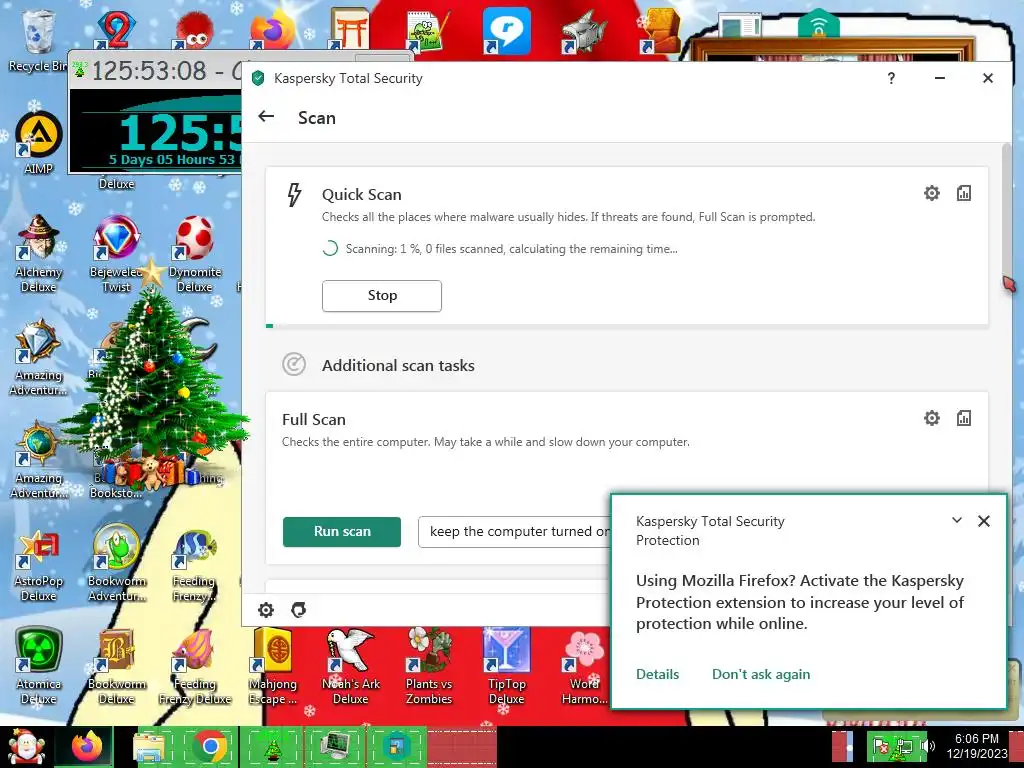
Task: Open Full Scan settings gear
Action: click(x=931, y=418)
